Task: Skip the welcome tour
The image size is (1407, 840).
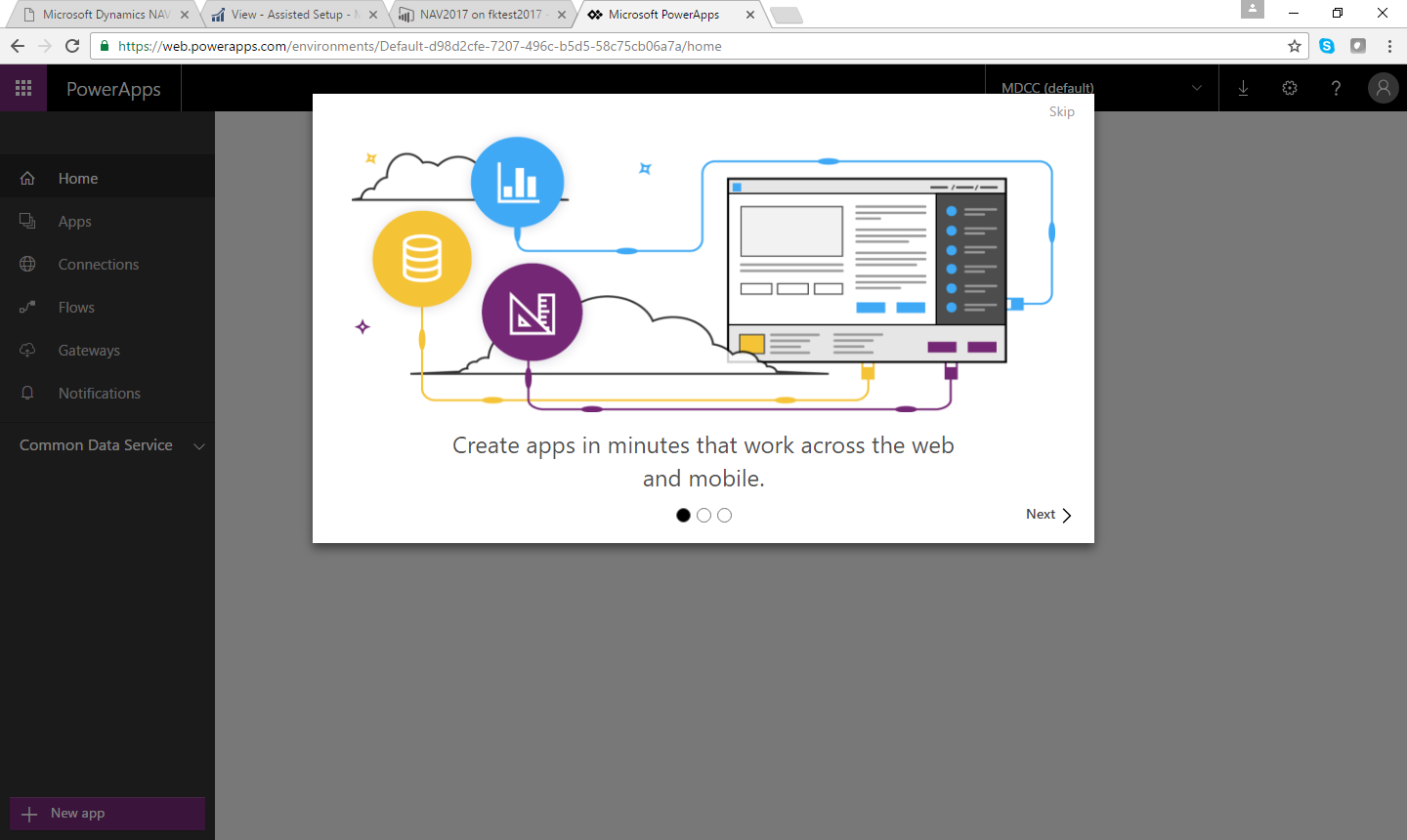Action: (1061, 111)
